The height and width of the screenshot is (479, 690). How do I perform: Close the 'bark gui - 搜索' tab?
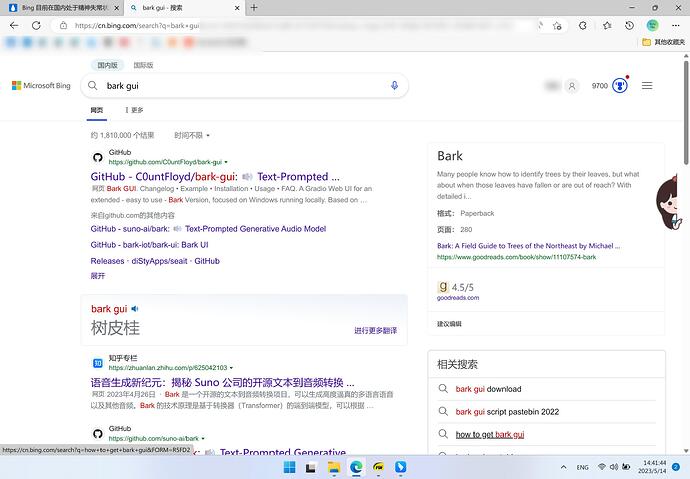click(x=237, y=8)
